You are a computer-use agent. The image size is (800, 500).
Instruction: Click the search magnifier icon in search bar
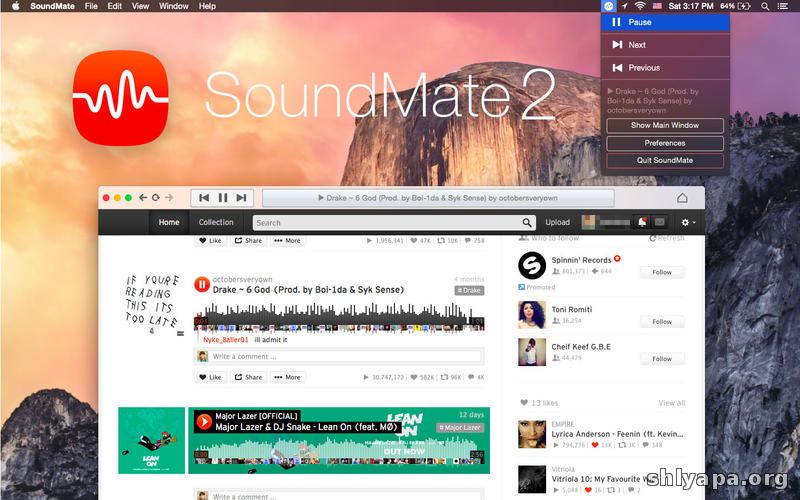click(527, 223)
